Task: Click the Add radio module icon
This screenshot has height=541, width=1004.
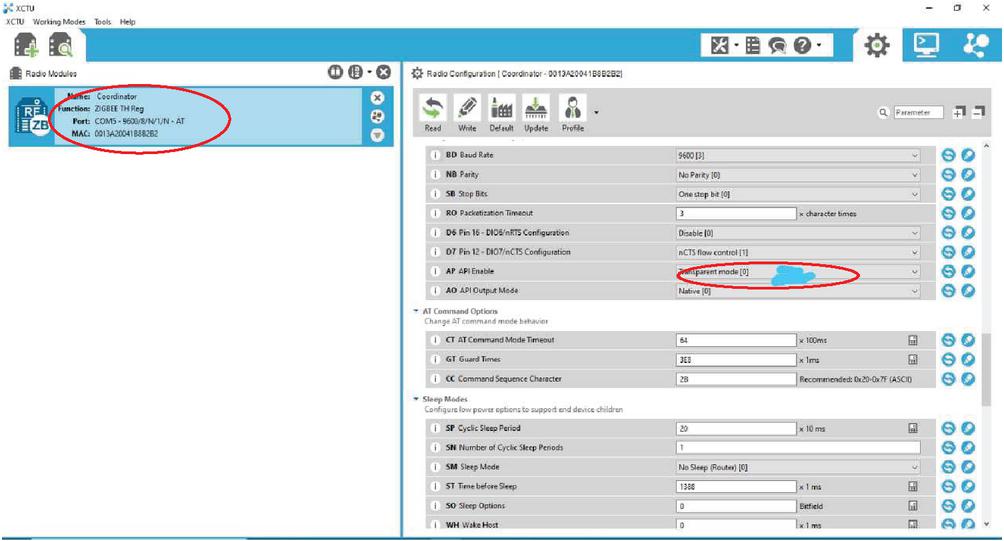Action: [25, 45]
